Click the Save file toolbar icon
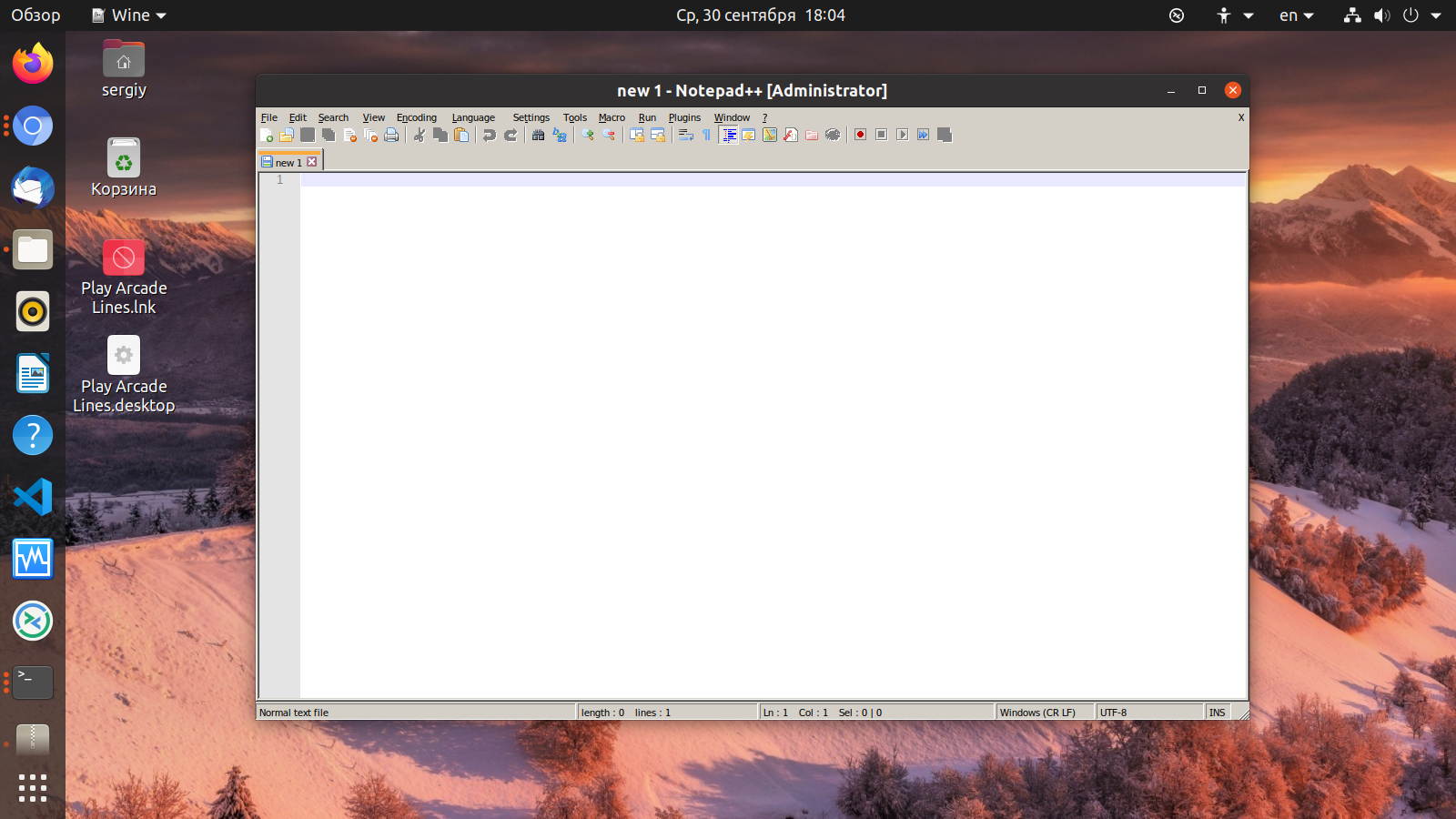The height and width of the screenshot is (819, 1456). click(x=308, y=135)
